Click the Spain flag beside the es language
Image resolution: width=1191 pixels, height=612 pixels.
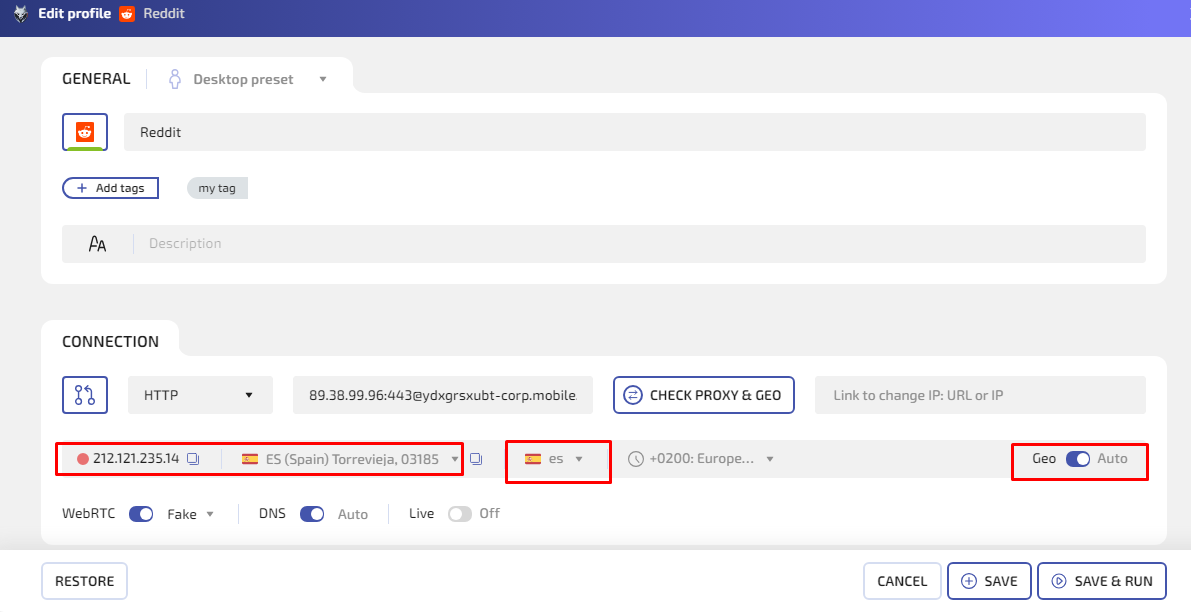tap(531, 459)
